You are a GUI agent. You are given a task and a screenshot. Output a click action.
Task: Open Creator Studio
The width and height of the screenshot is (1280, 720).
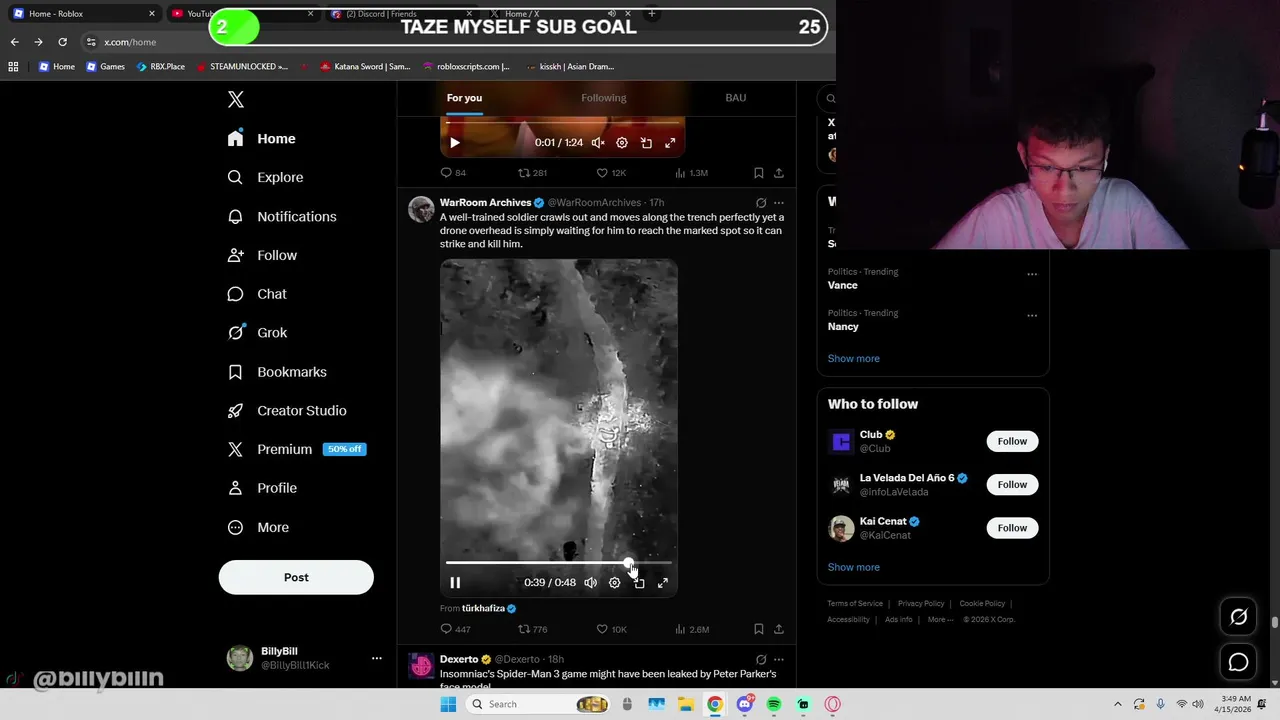tap(287, 411)
